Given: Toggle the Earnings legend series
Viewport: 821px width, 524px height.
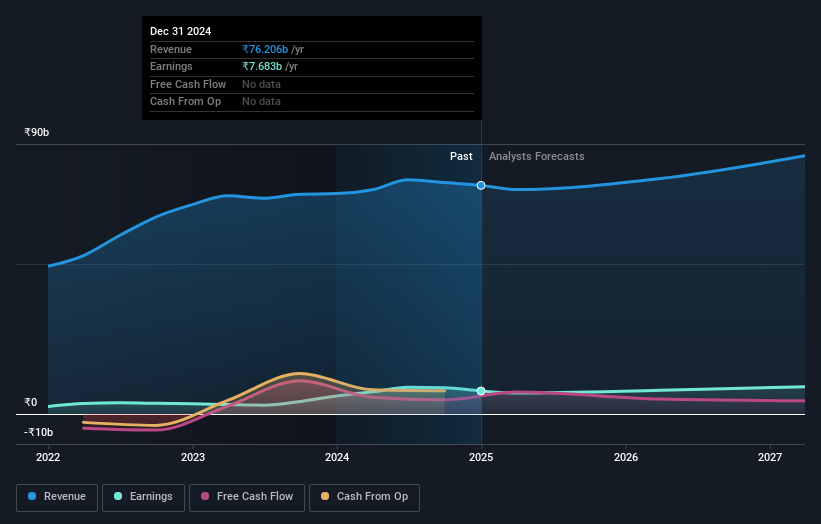Looking at the screenshot, I should (143, 497).
